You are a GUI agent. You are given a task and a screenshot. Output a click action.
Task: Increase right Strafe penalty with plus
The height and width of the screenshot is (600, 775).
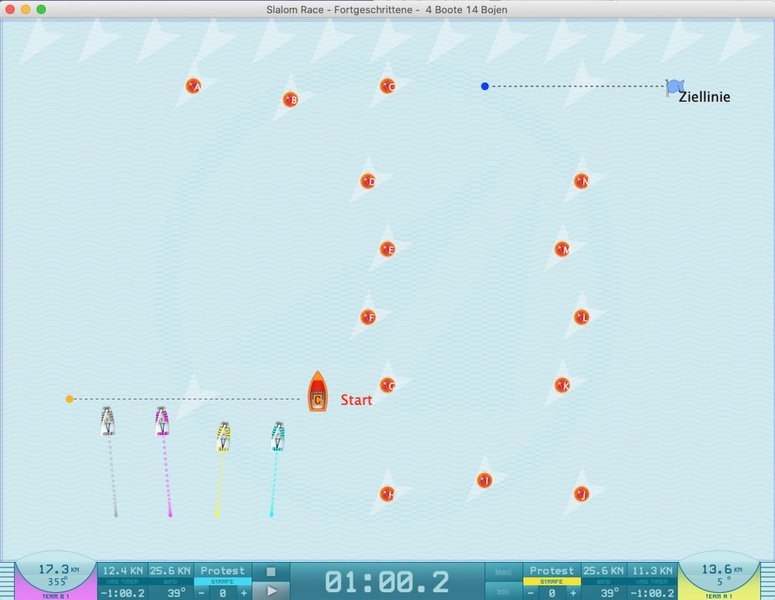tap(572, 592)
